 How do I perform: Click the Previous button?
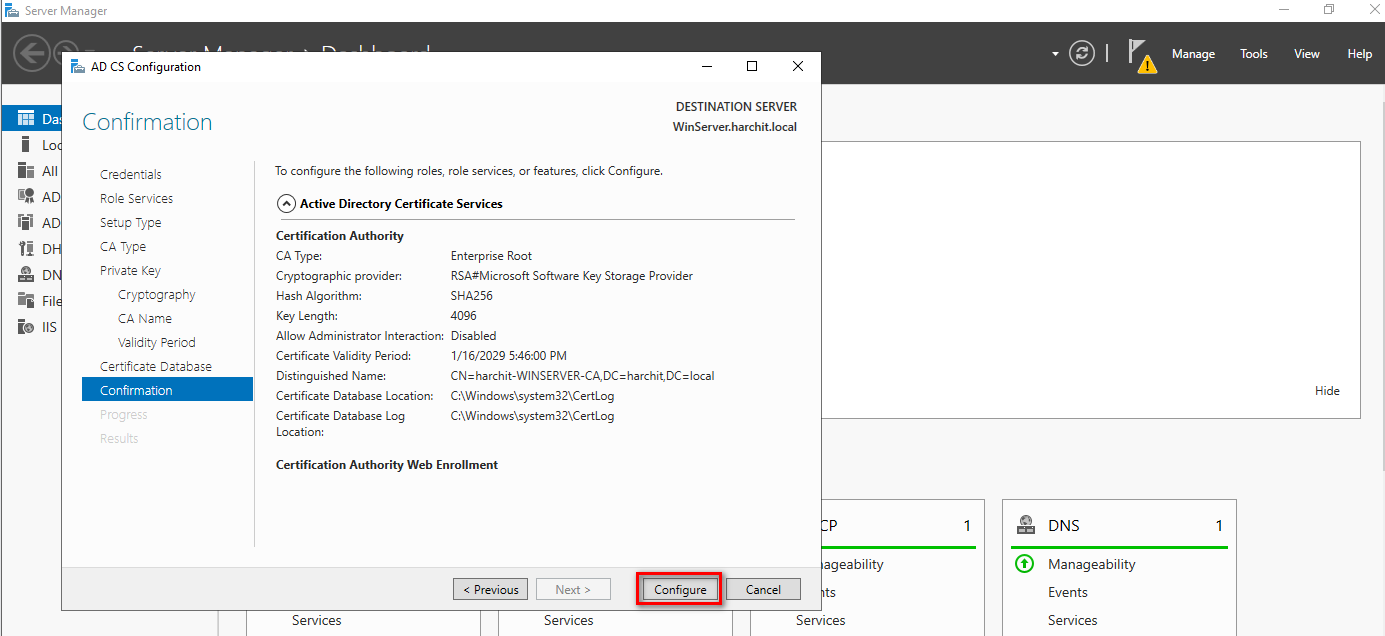pyautogui.click(x=491, y=589)
